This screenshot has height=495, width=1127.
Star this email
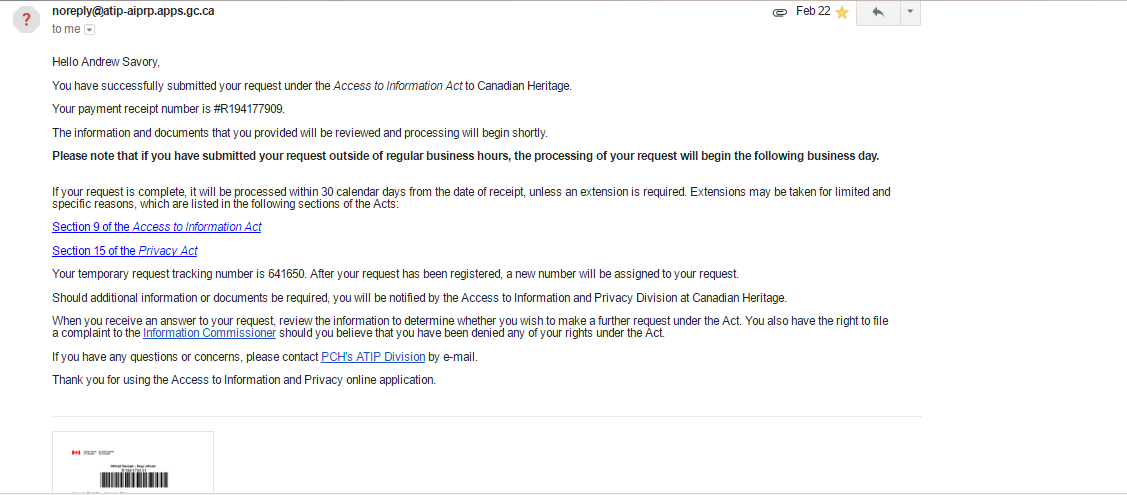[x=842, y=13]
